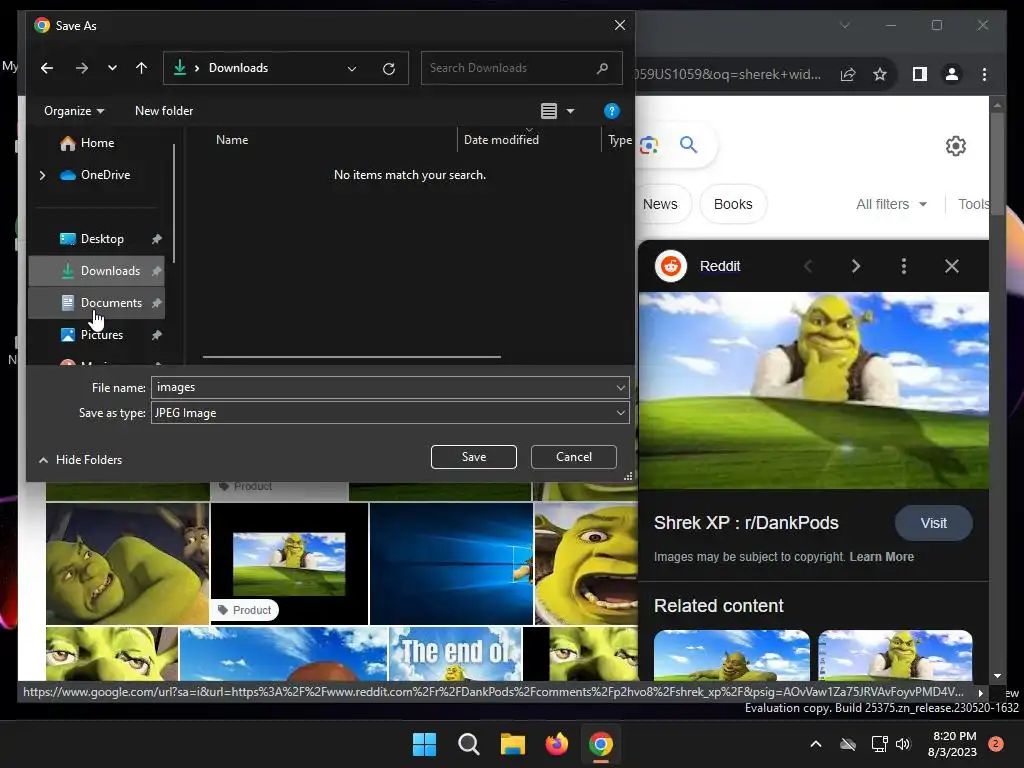
Task: Open volume control in tray
Action: tap(903, 744)
